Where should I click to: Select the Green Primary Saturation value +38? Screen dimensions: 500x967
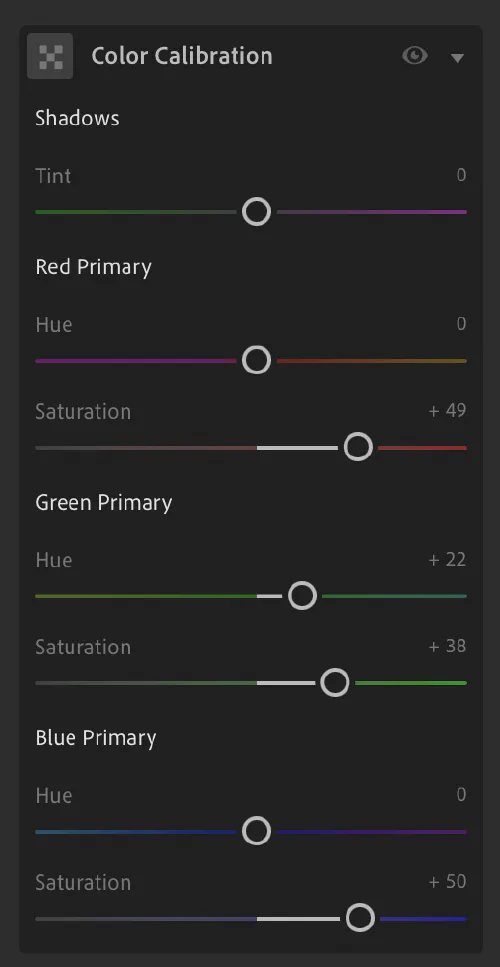pos(448,646)
